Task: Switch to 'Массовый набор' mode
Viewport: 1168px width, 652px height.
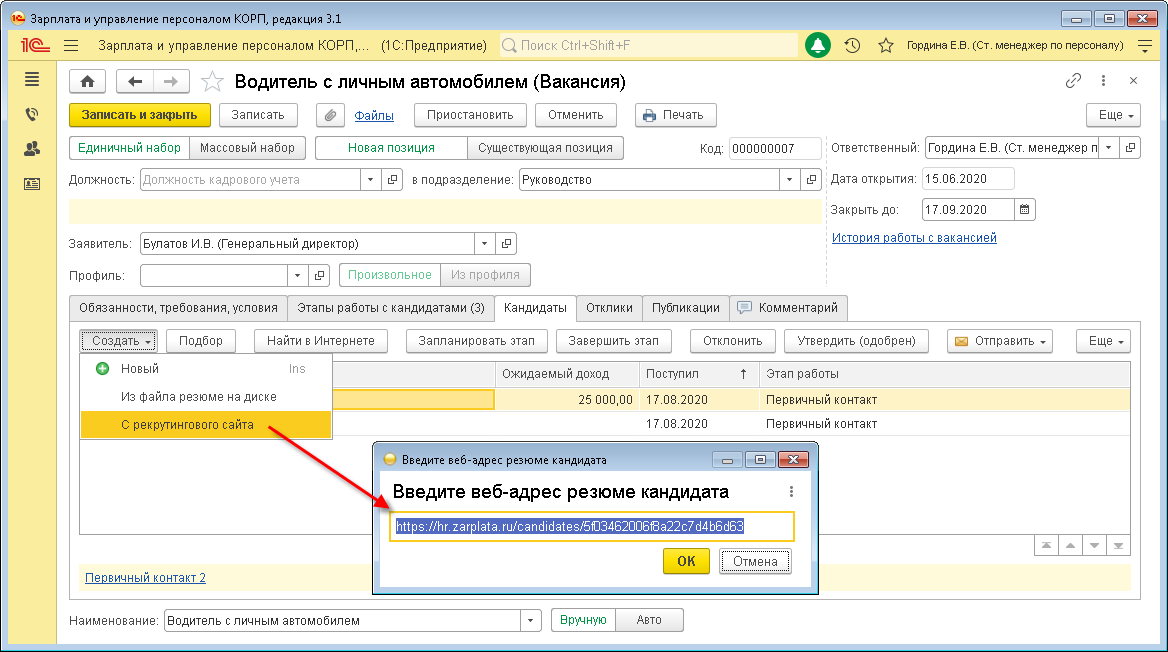Action: click(x=247, y=148)
